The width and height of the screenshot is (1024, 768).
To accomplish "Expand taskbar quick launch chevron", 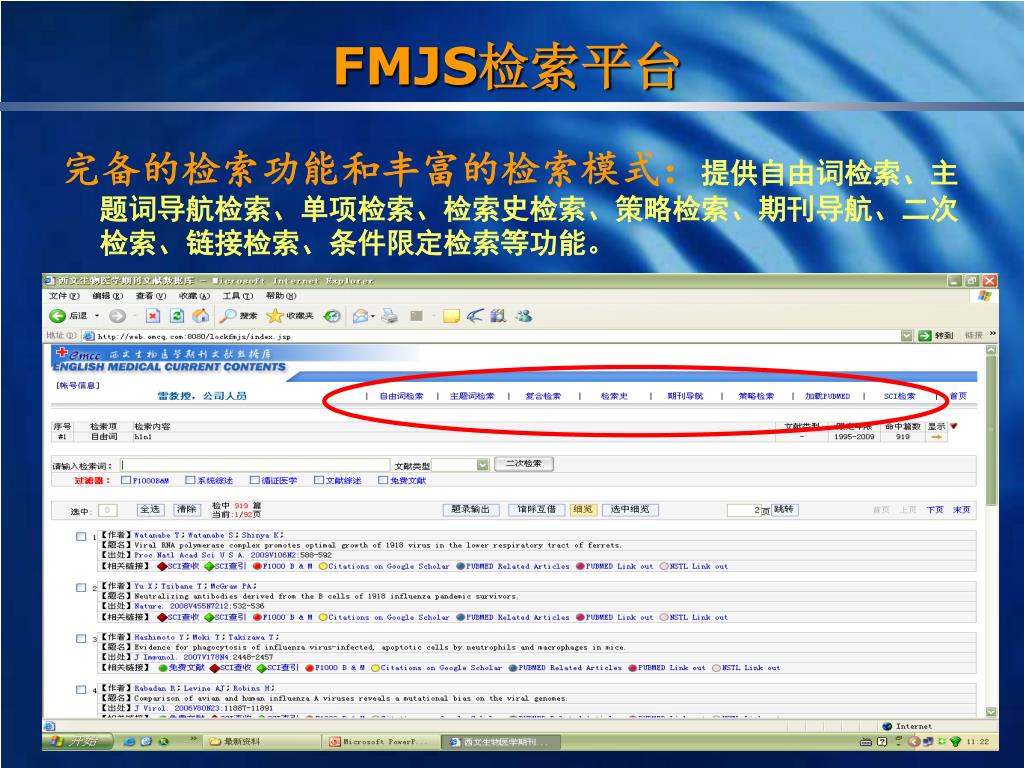I will click(x=193, y=739).
